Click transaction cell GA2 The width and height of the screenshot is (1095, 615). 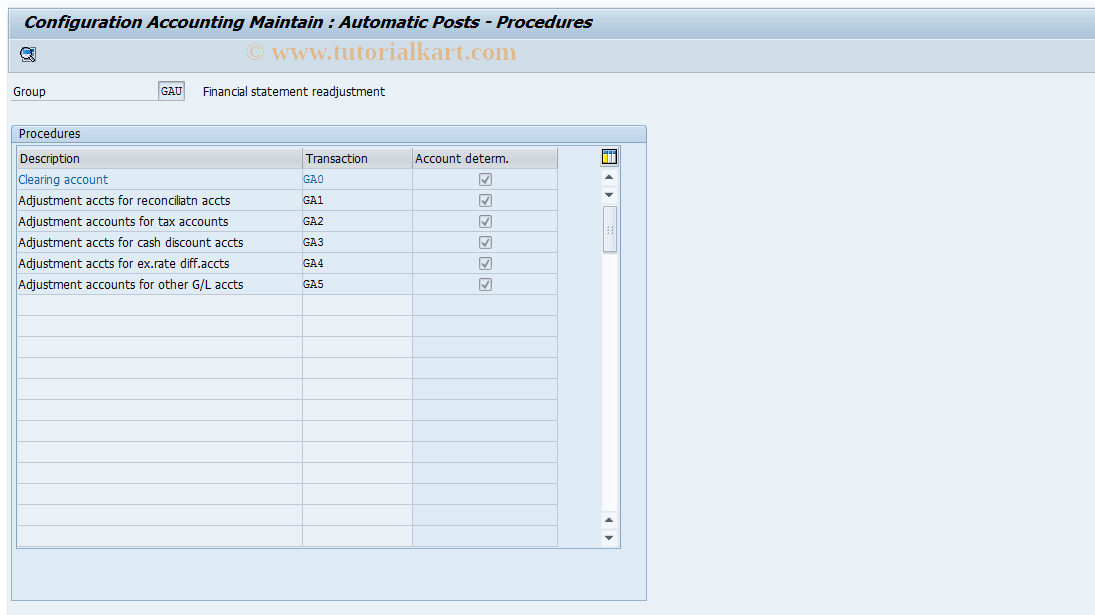357,221
